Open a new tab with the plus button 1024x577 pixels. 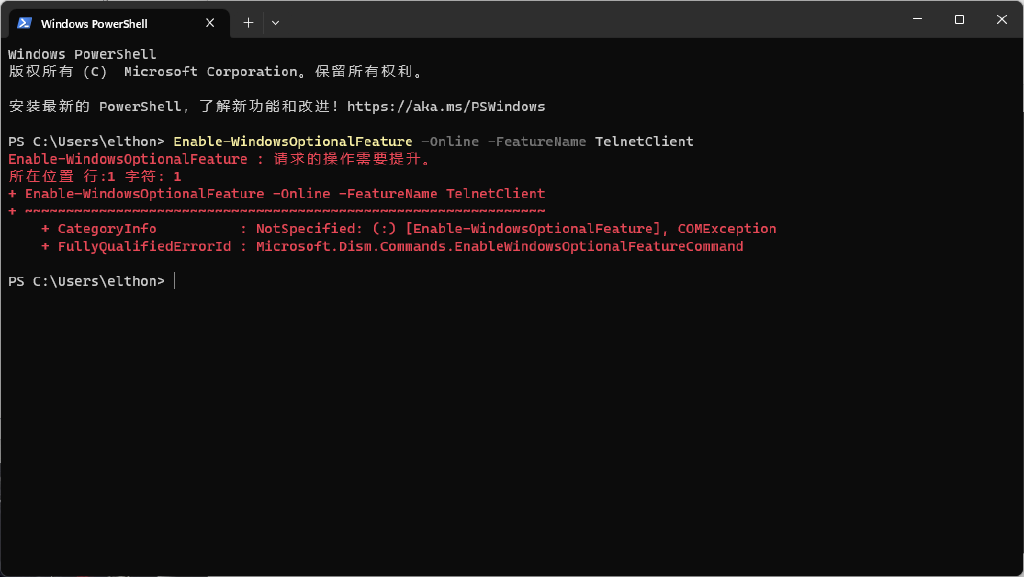click(x=248, y=22)
